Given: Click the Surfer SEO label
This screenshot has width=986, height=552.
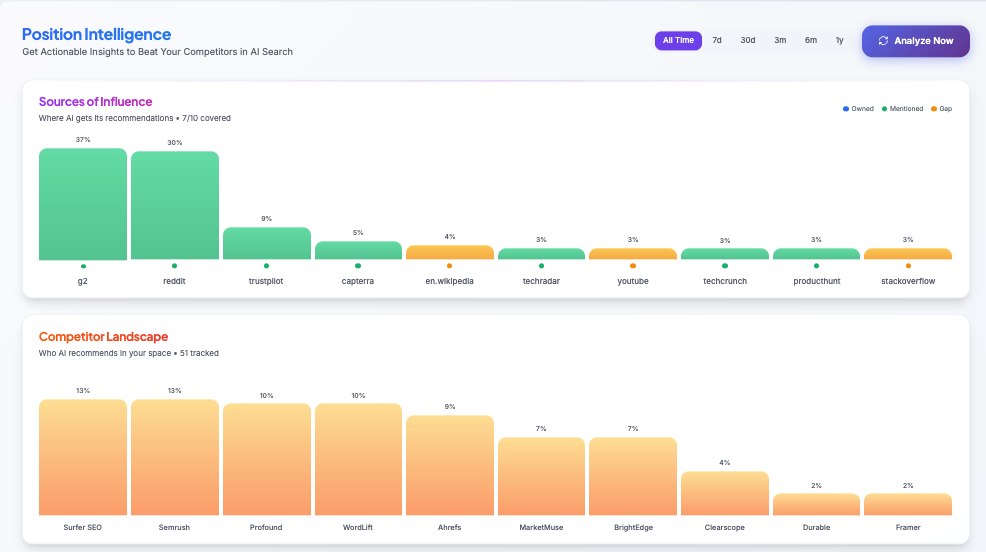Looking at the screenshot, I should click(82, 527).
